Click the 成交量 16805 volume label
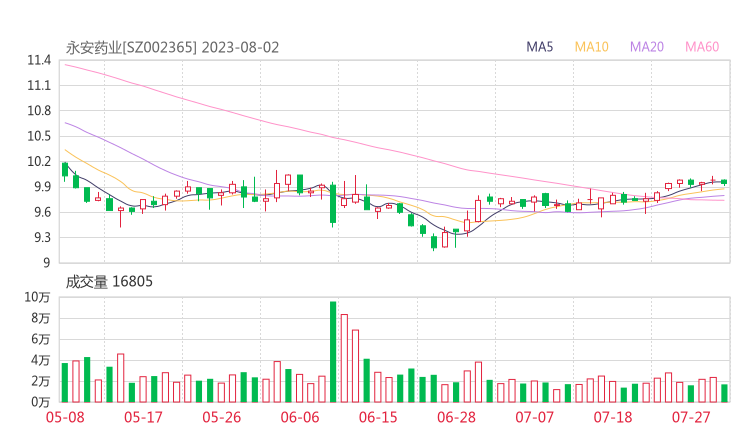 (109, 282)
